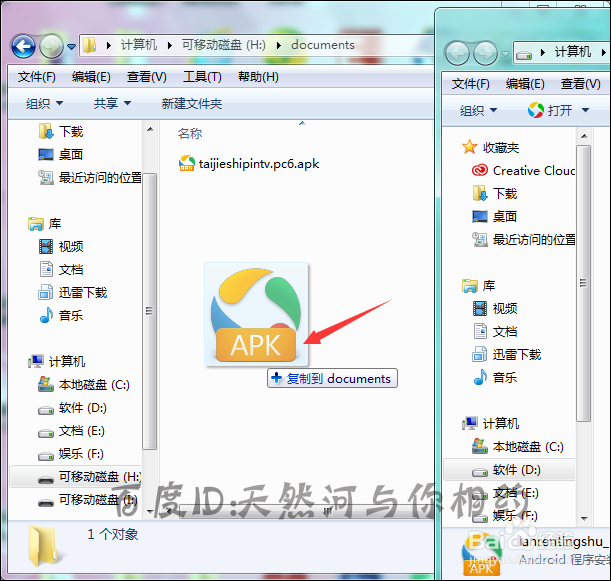The width and height of the screenshot is (611, 581).
Task: Expand breadcrumb arrow after 计算机 in documents window
Action: click(170, 46)
